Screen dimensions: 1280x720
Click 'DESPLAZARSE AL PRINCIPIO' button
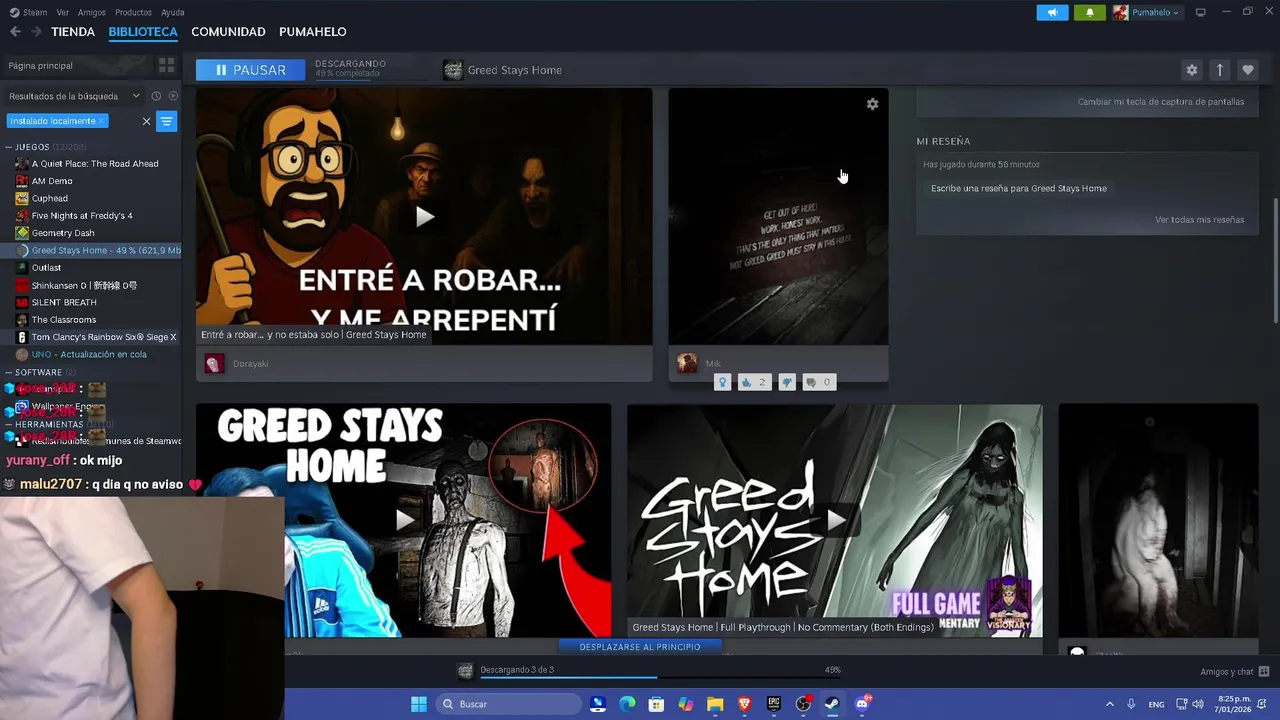pos(640,647)
